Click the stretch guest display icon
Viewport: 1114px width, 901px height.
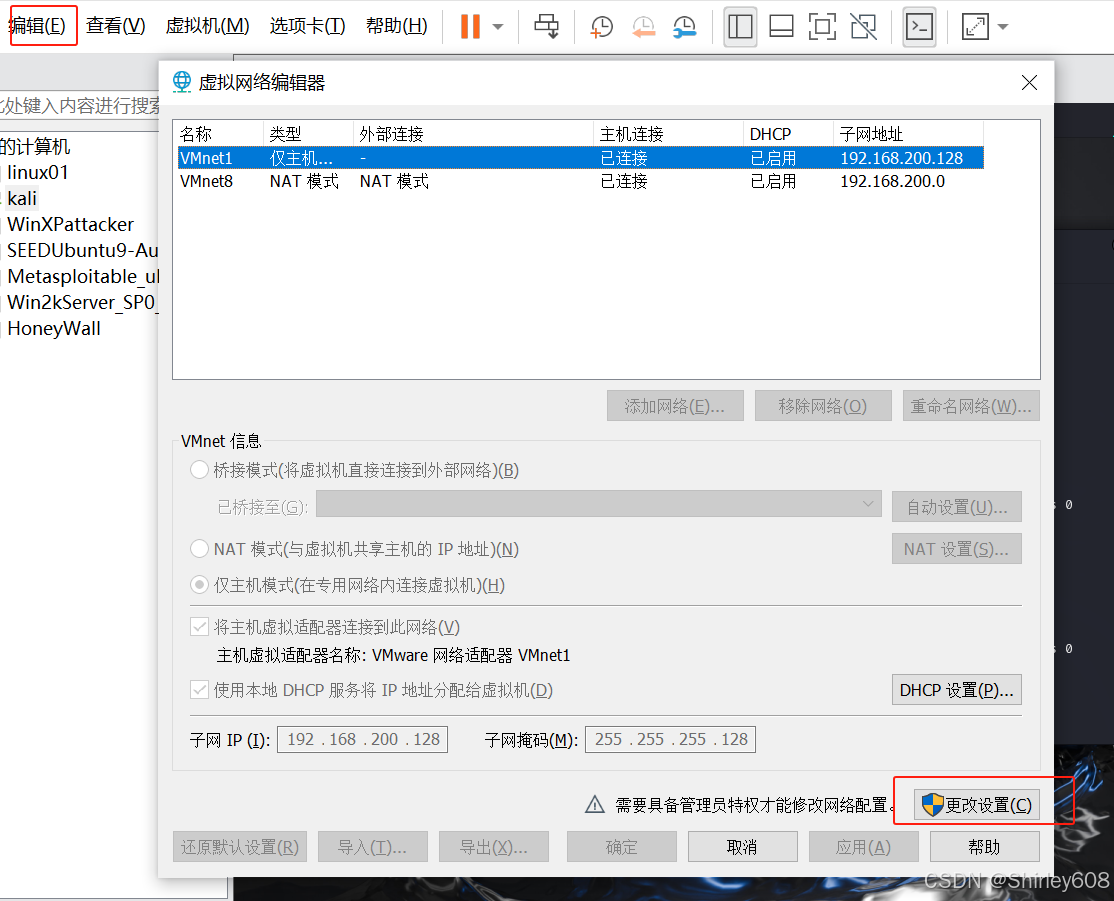pyautogui.click(x=975, y=27)
